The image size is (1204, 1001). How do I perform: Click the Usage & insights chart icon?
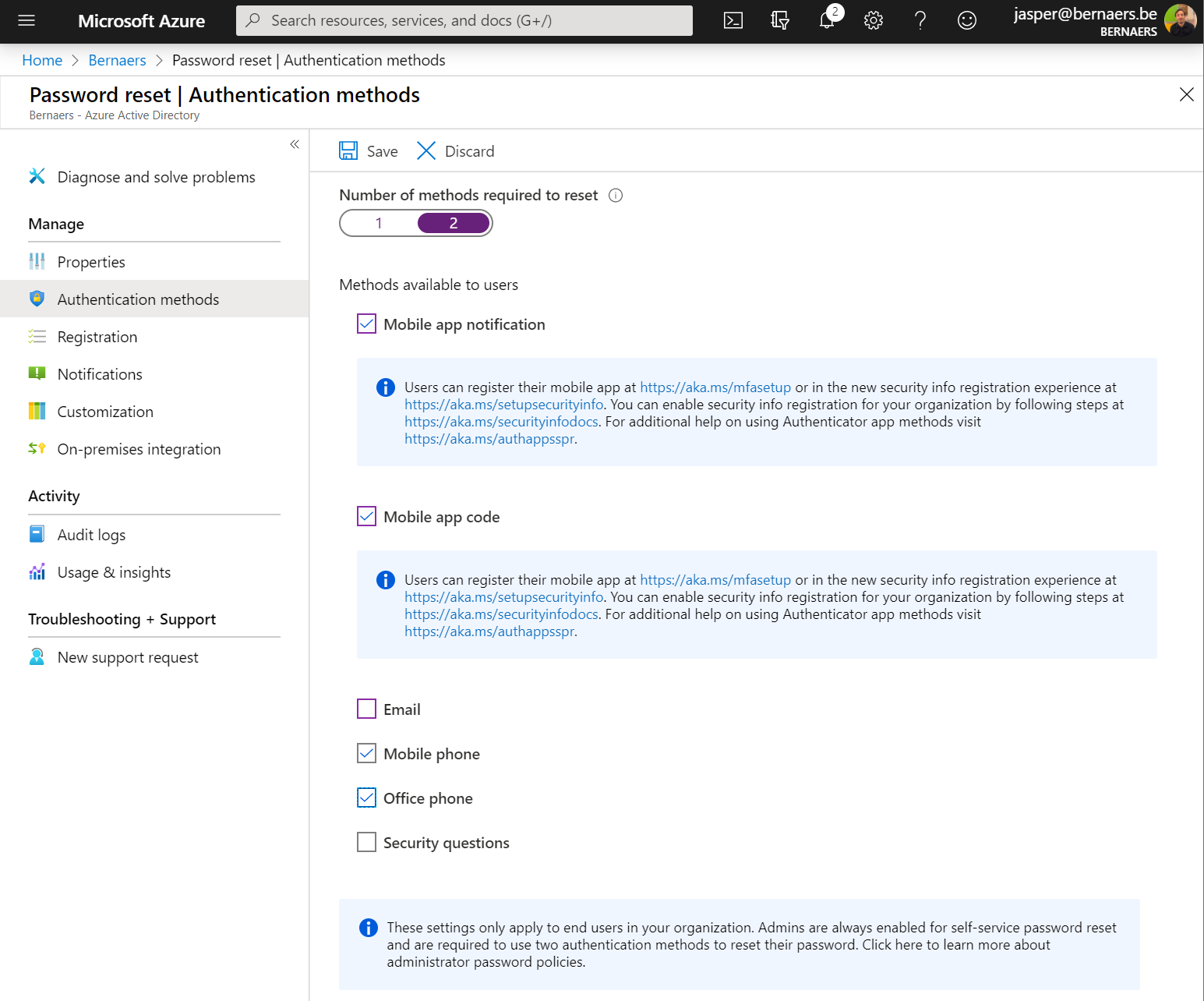click(x=37, y=571)
